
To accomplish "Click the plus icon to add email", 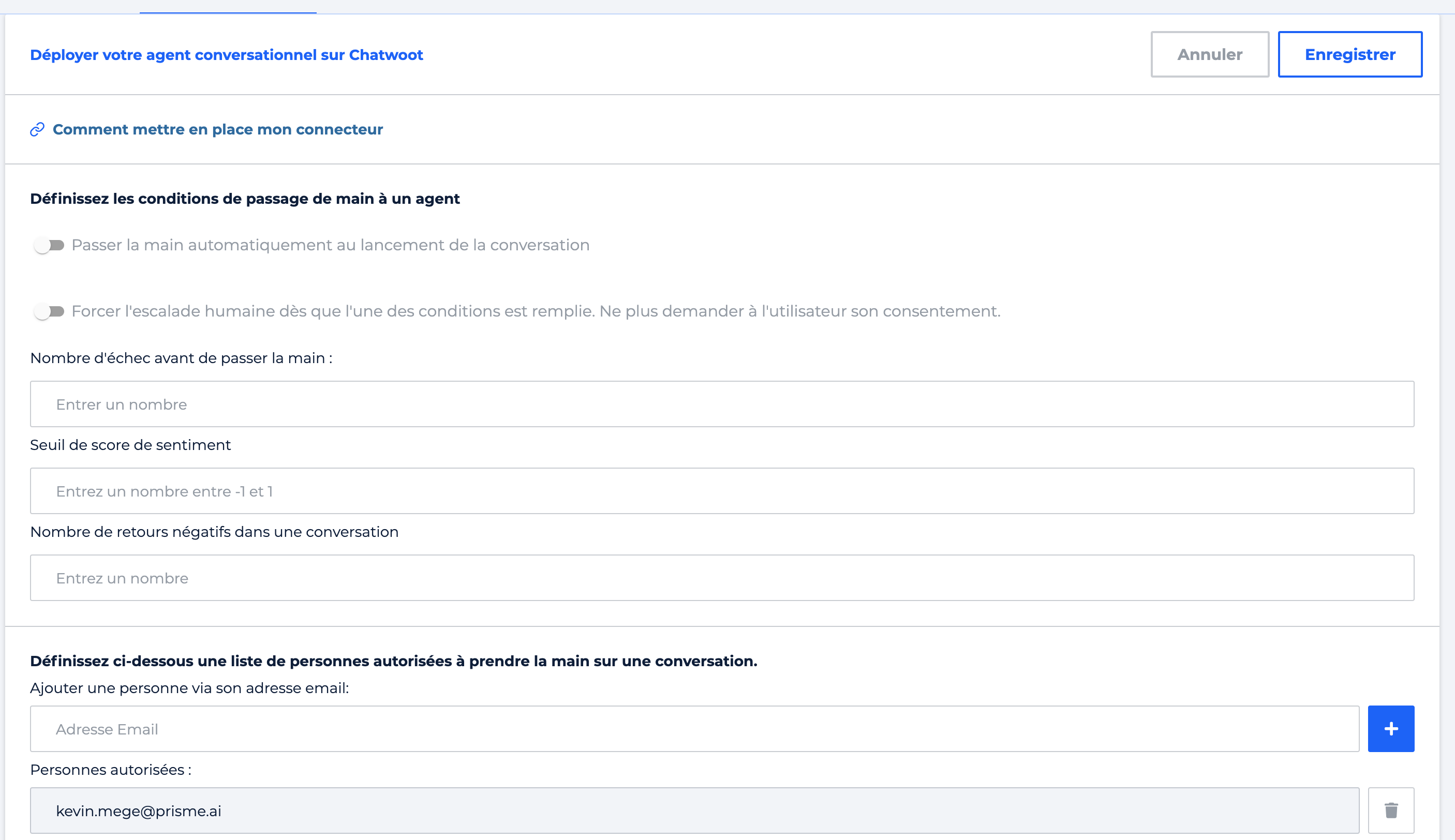I will pos(1391,729).
